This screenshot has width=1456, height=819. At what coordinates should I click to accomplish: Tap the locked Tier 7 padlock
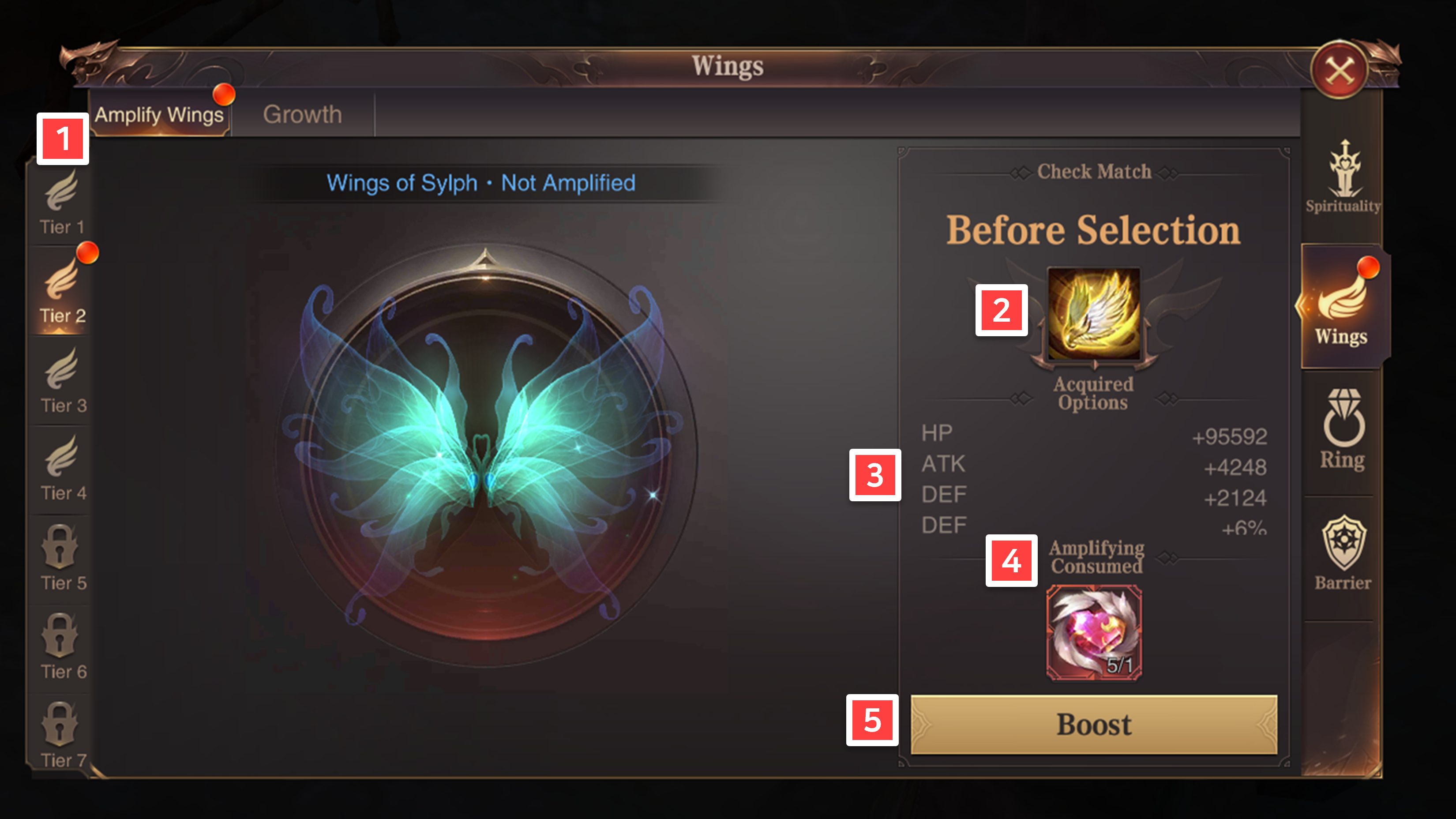pos(60,724)
